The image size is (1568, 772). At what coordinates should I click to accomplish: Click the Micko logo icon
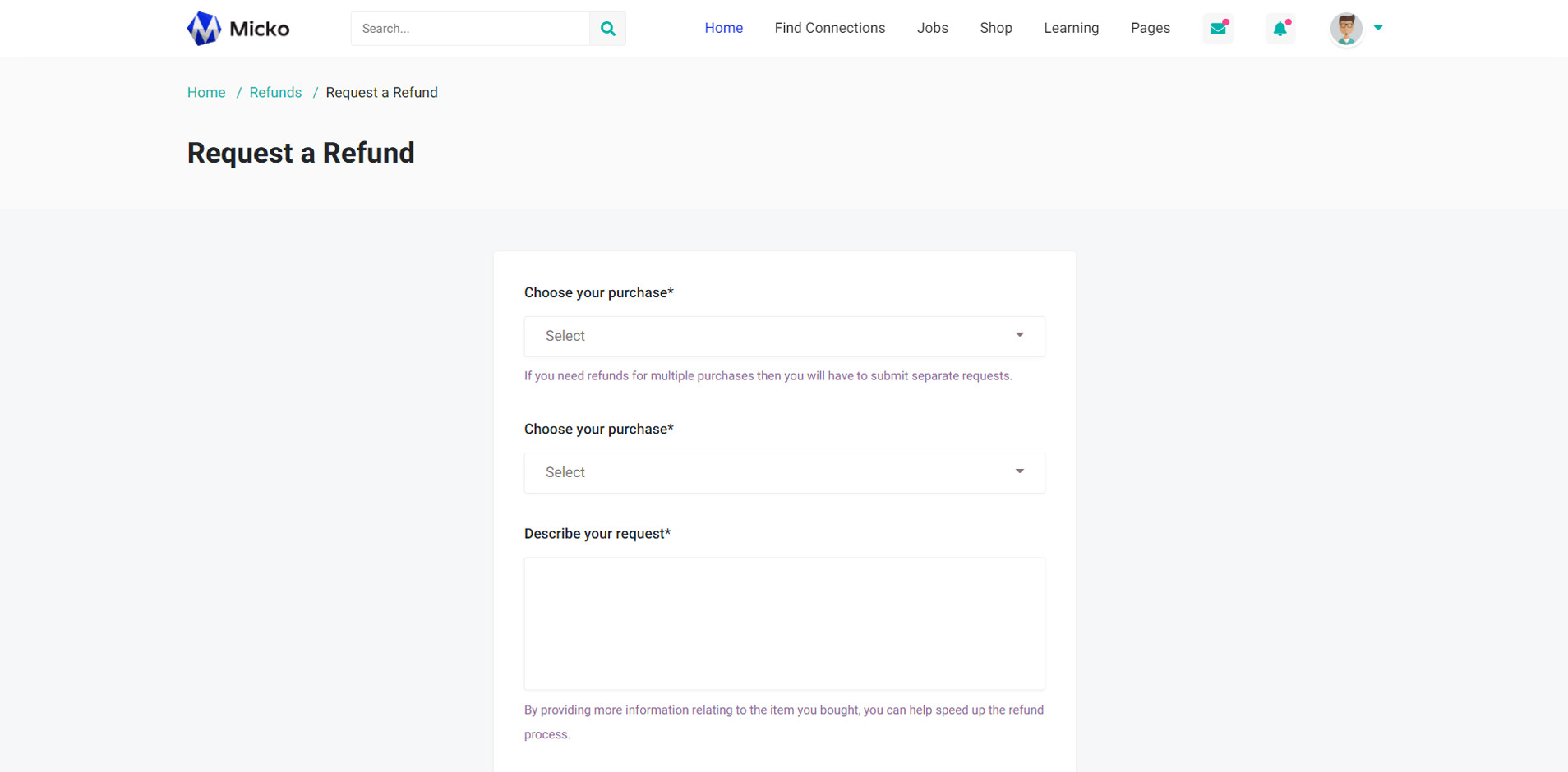[x=204, y=29]
